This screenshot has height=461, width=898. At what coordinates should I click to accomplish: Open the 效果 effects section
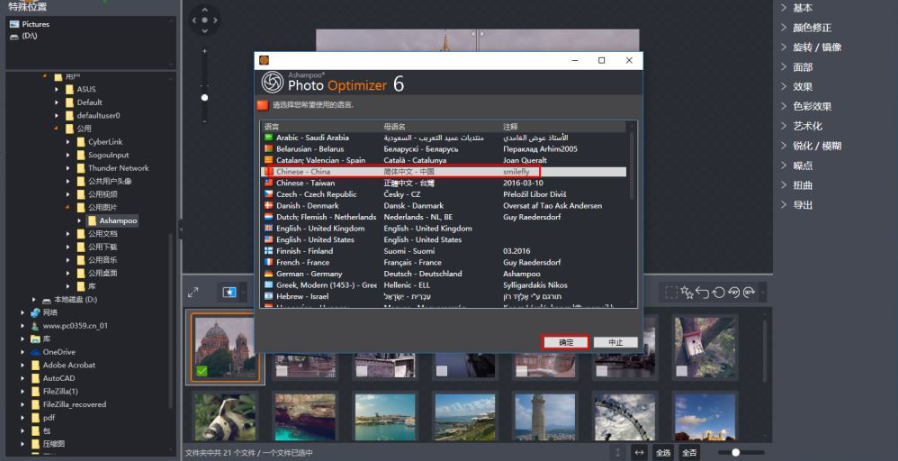[802, 87]
